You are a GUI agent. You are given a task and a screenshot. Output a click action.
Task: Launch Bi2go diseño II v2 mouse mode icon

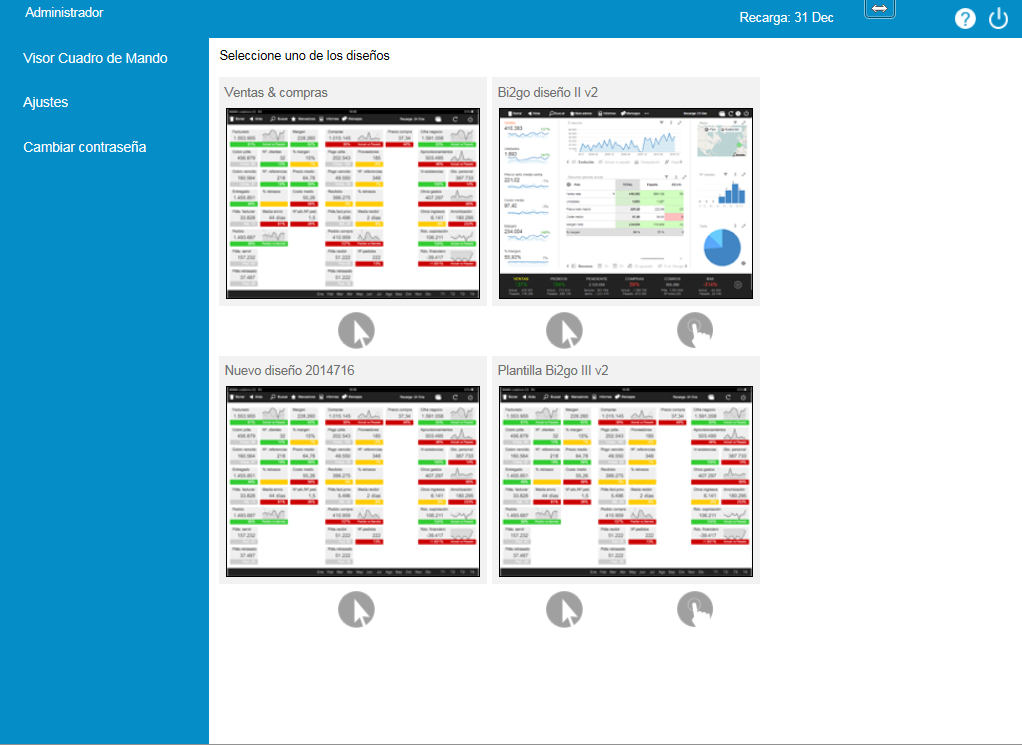click(x=564, y=330)
